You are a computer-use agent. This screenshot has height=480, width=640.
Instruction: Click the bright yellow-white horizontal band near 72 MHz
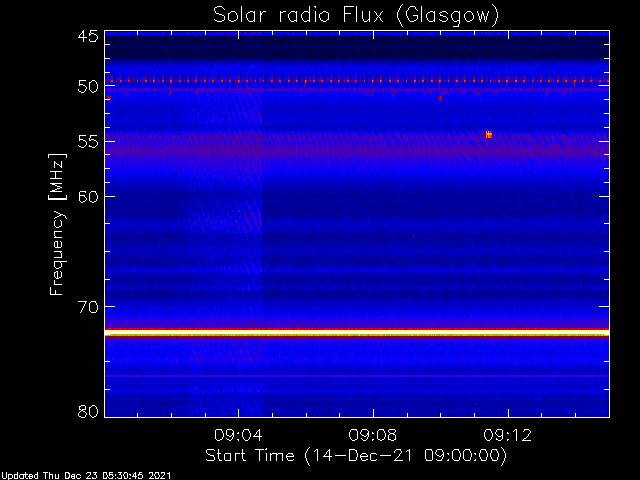click(x=357, y=333)
